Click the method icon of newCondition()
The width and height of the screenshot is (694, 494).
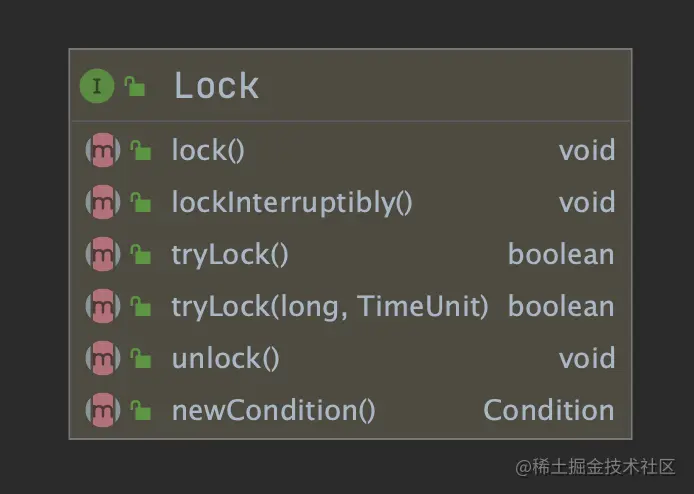point(103,410)
